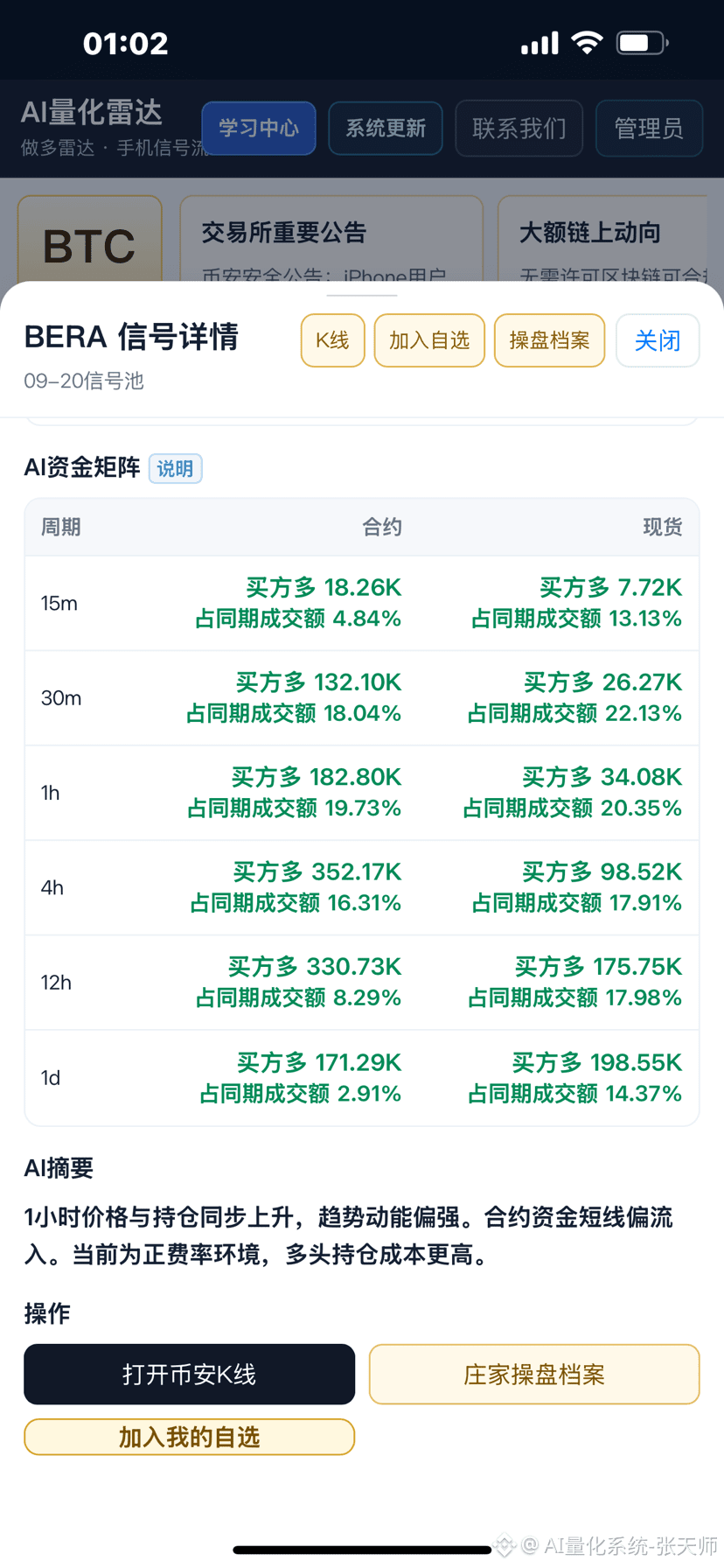Open 交易所重要公告 card
724x1568 pixels.
331,240
